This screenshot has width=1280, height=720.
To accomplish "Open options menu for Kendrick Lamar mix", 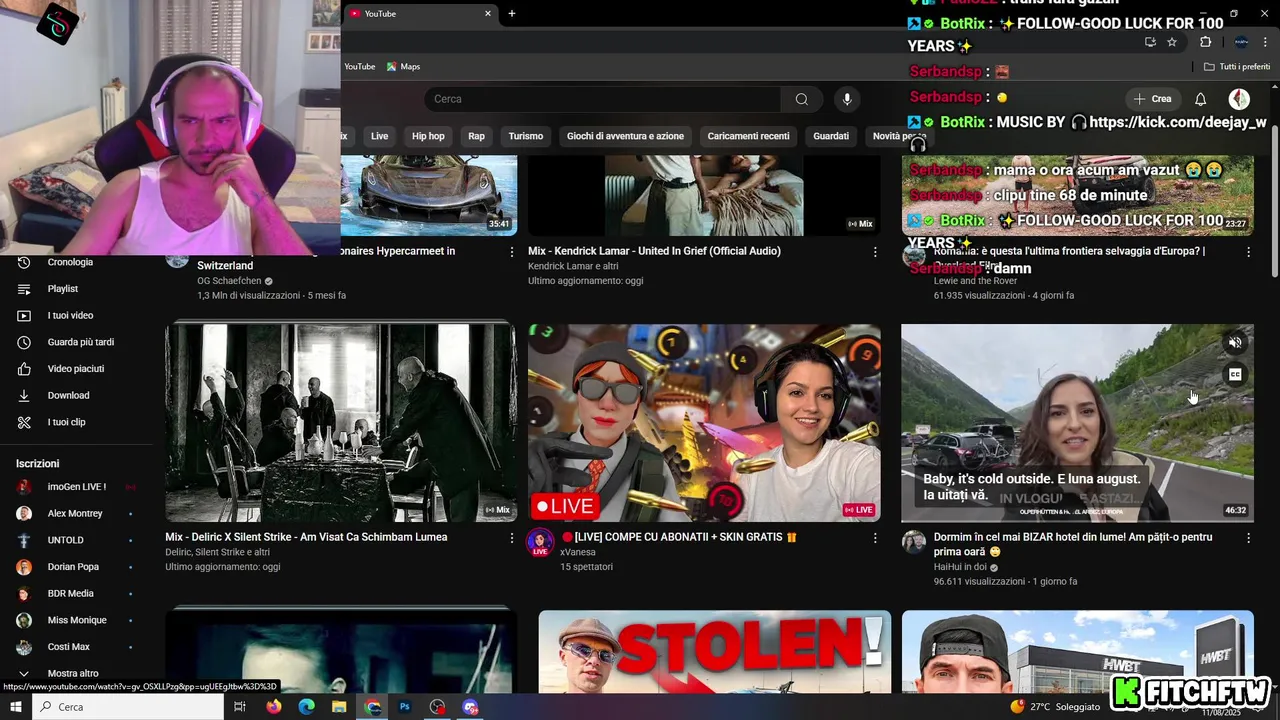I will [875, 252].
